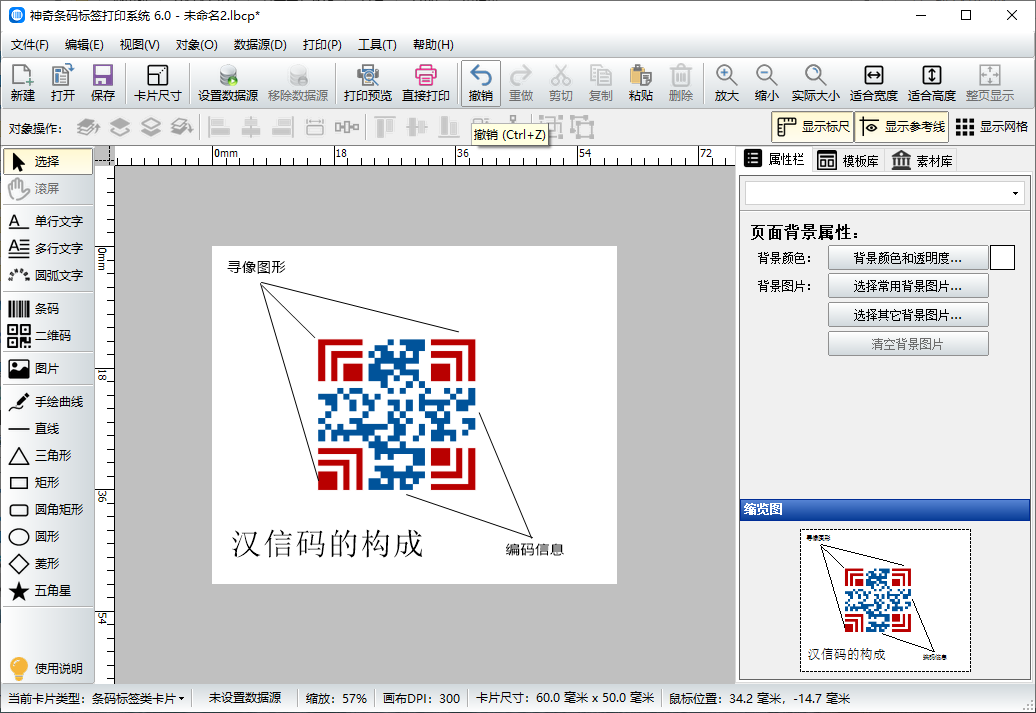This screenshot has width=1036, height=713.
Task: Open the 帮助(H) menu
Action: (x=433, y=45)
